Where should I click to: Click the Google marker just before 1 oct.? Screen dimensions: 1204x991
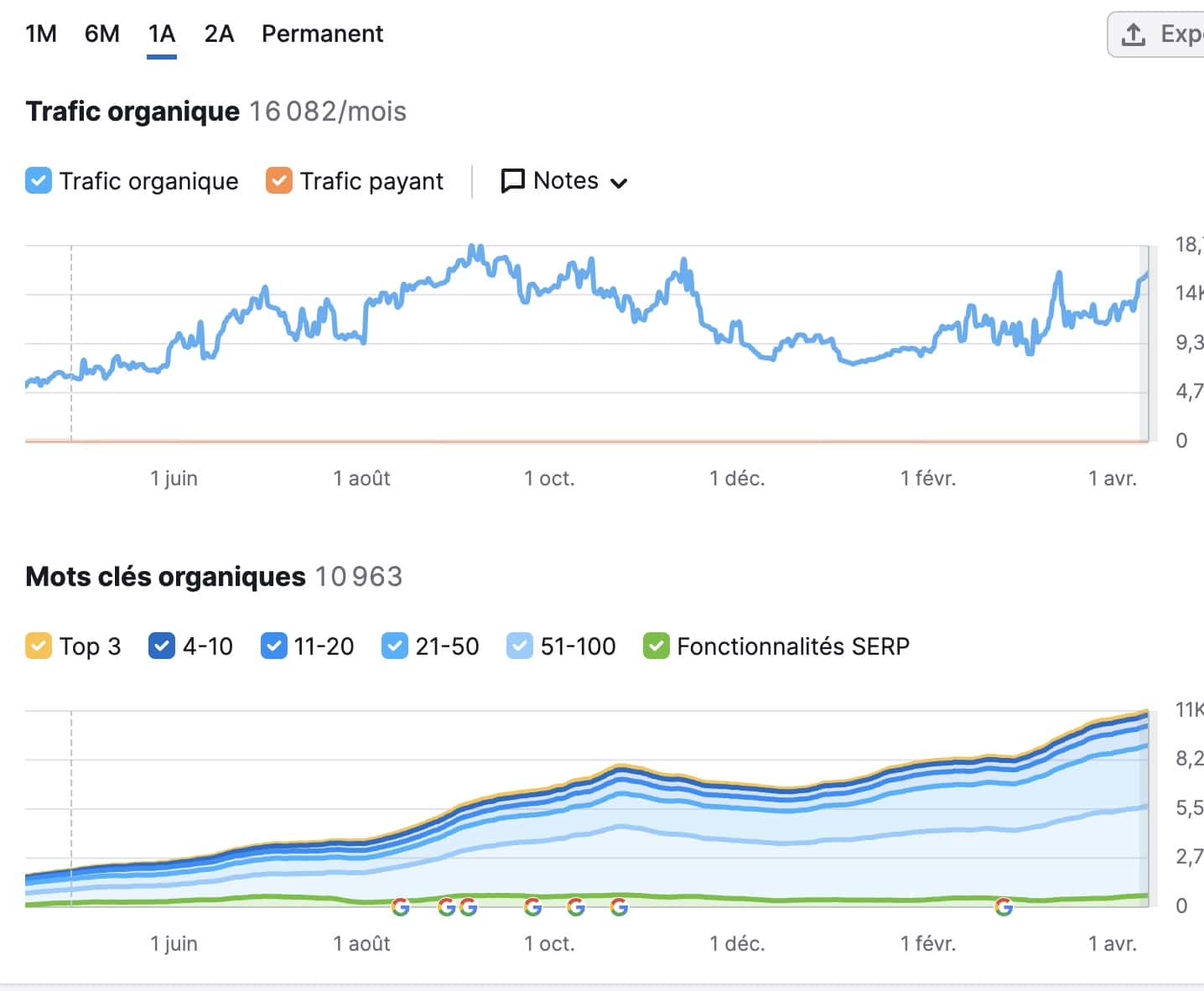pyautogui.click(x=532, y=906)
